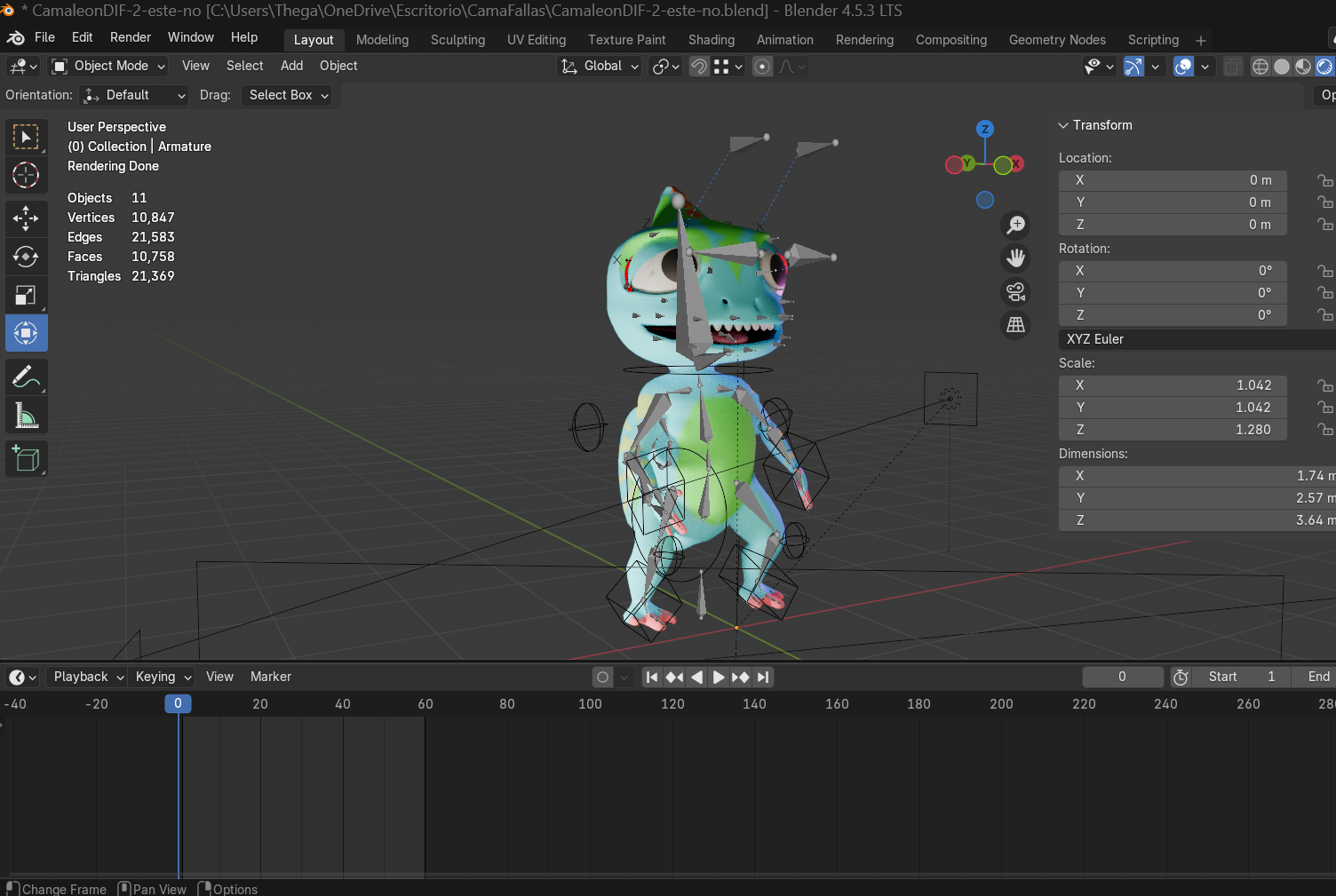Open the Object Mode dropdown

pos(108,67)
